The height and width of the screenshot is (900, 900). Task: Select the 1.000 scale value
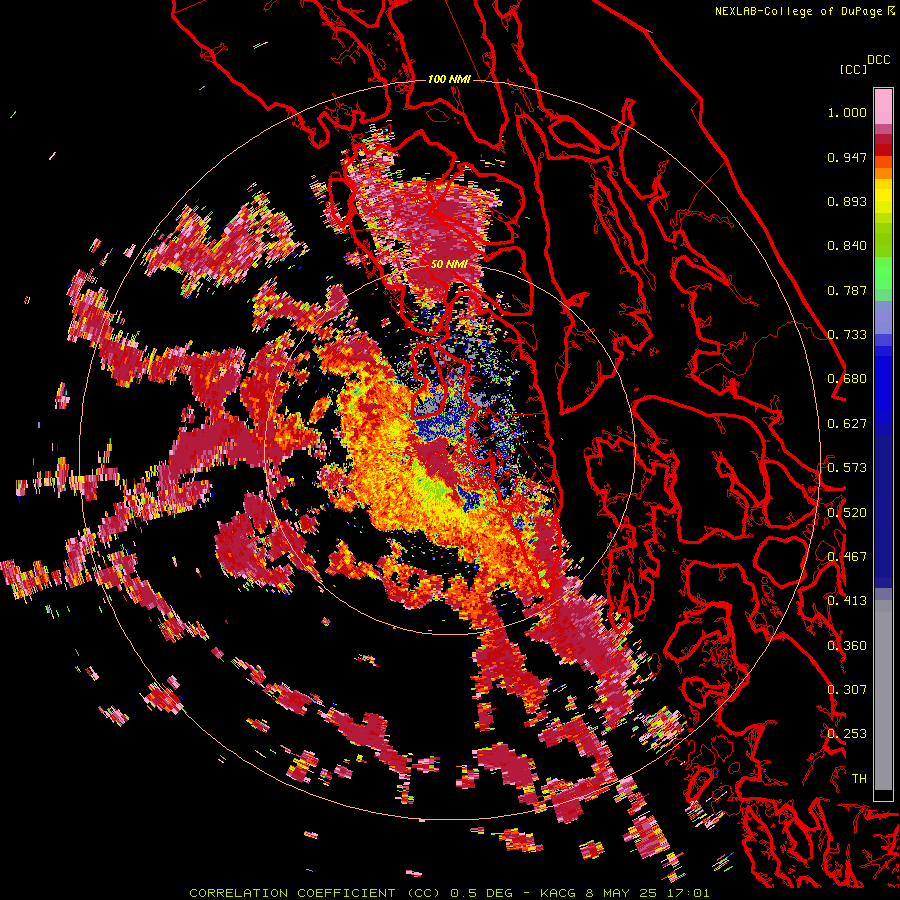tap(847, 112)
